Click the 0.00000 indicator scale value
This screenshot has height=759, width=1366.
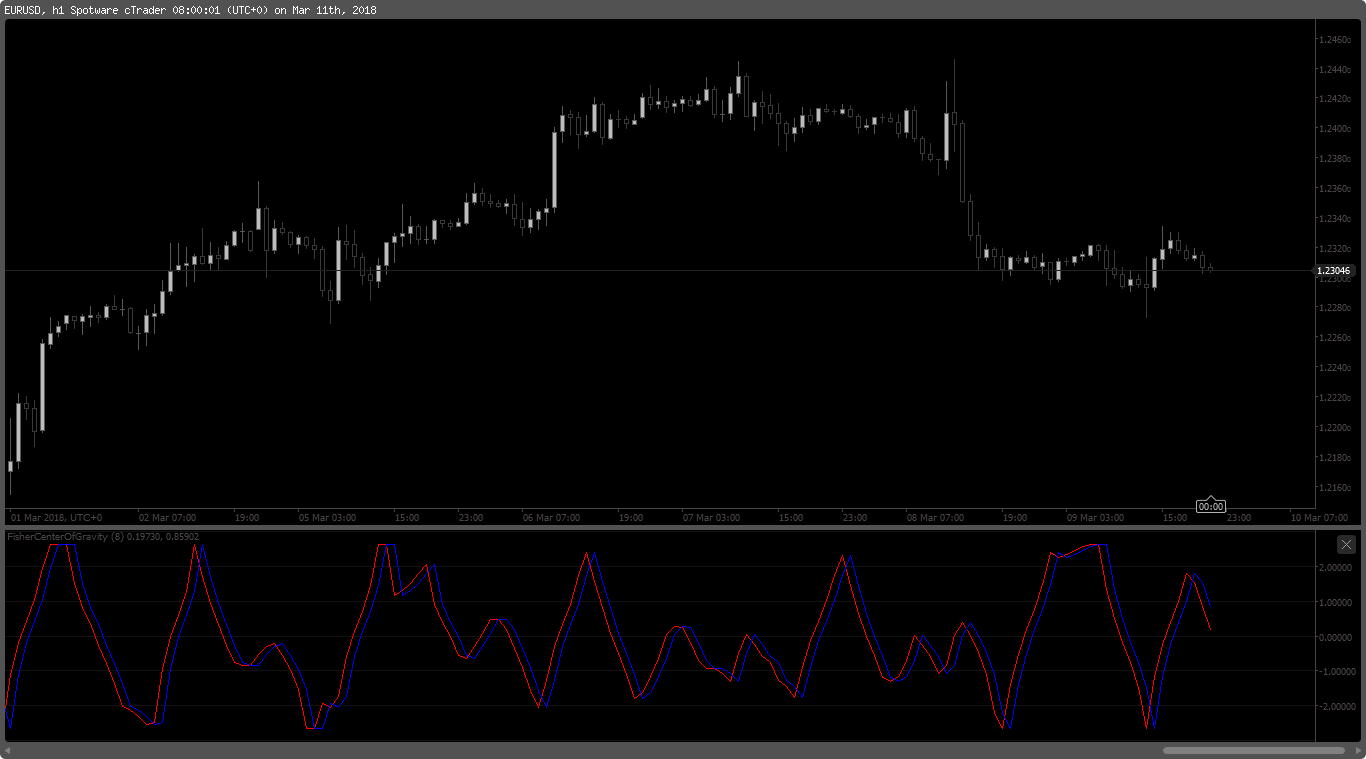click(x=1337, y=637)
